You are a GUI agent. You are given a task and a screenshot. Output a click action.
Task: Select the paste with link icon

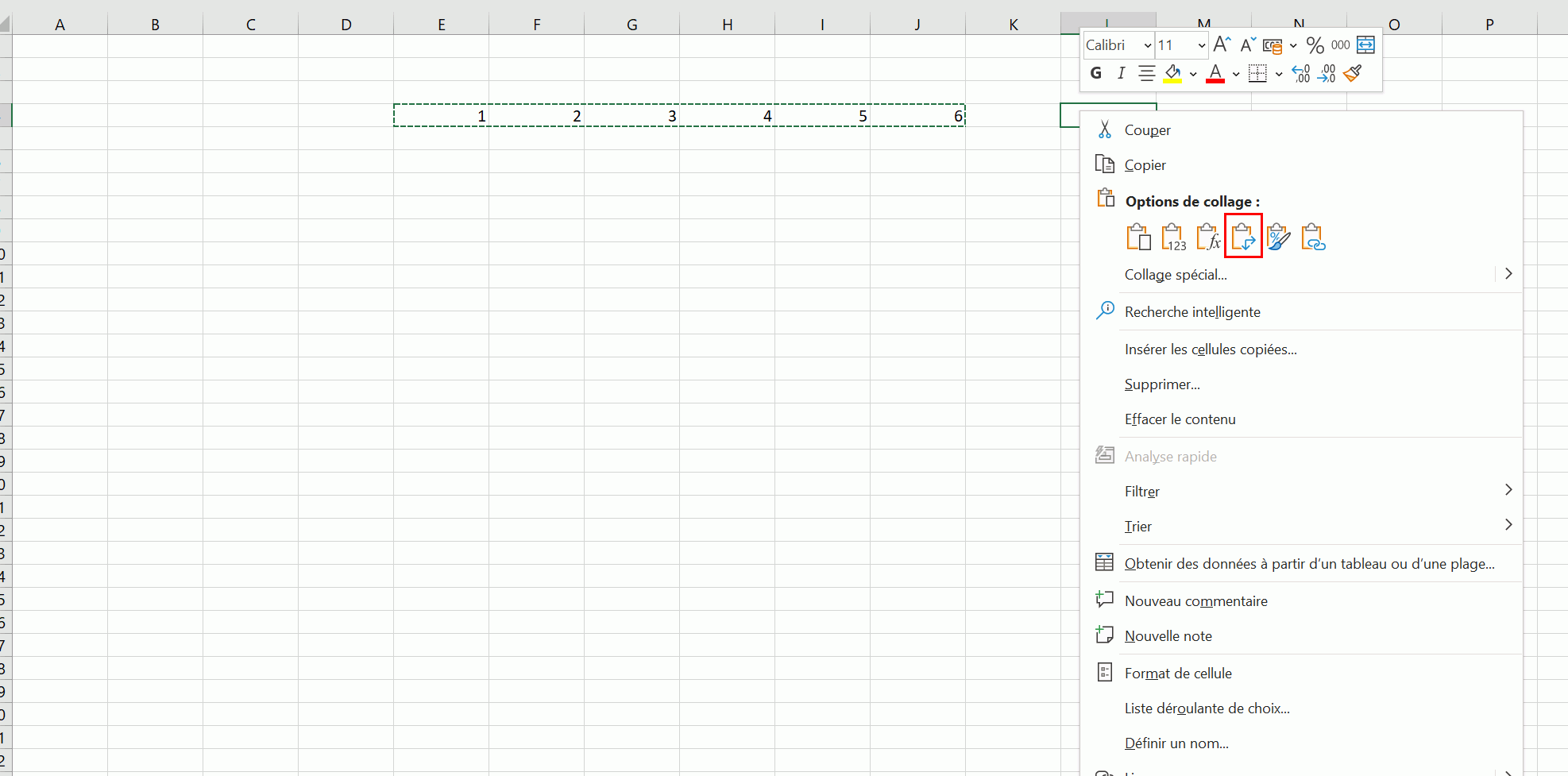tap(1313, 237)
